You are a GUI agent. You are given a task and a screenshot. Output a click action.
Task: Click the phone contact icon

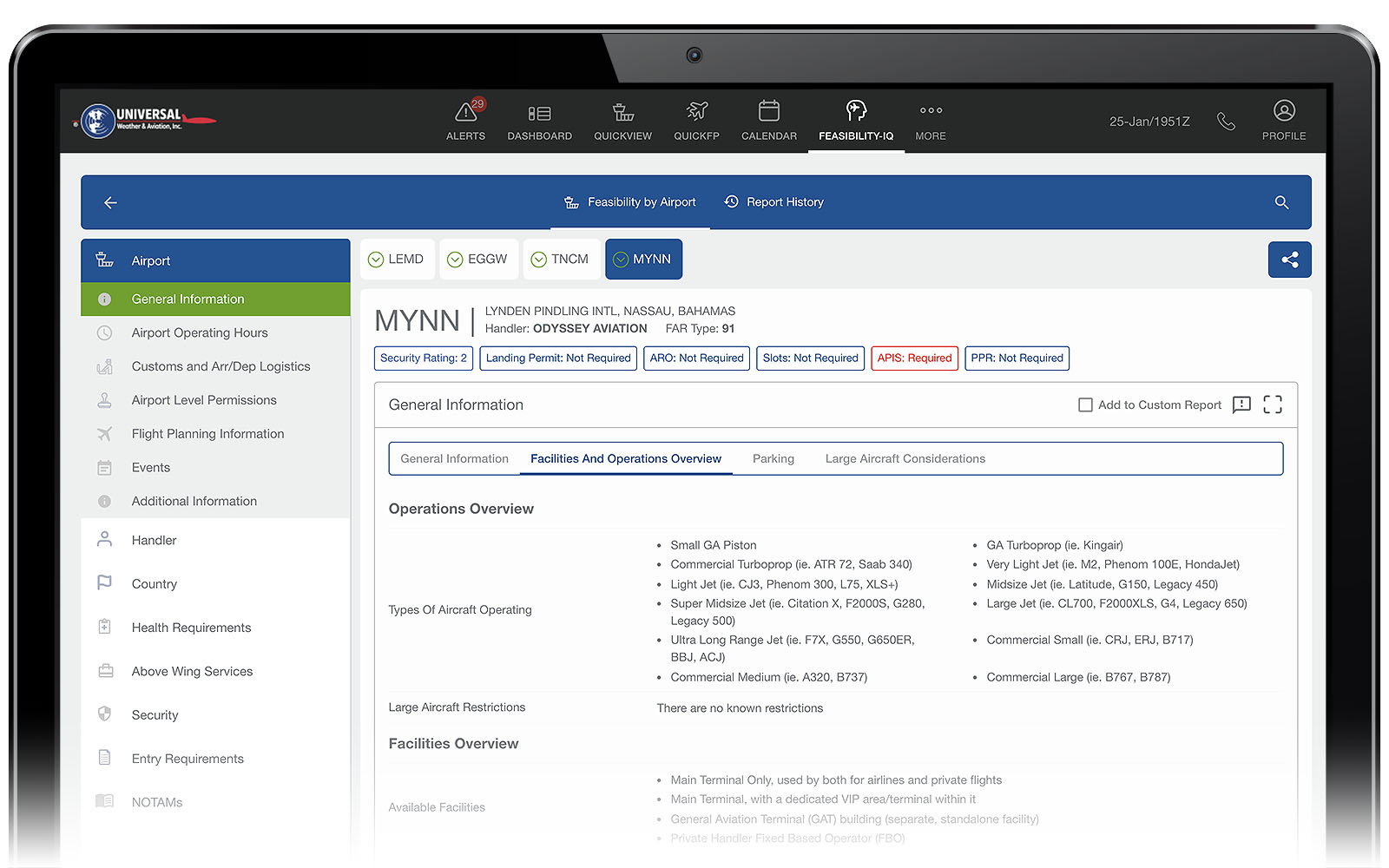[1226, 122]
